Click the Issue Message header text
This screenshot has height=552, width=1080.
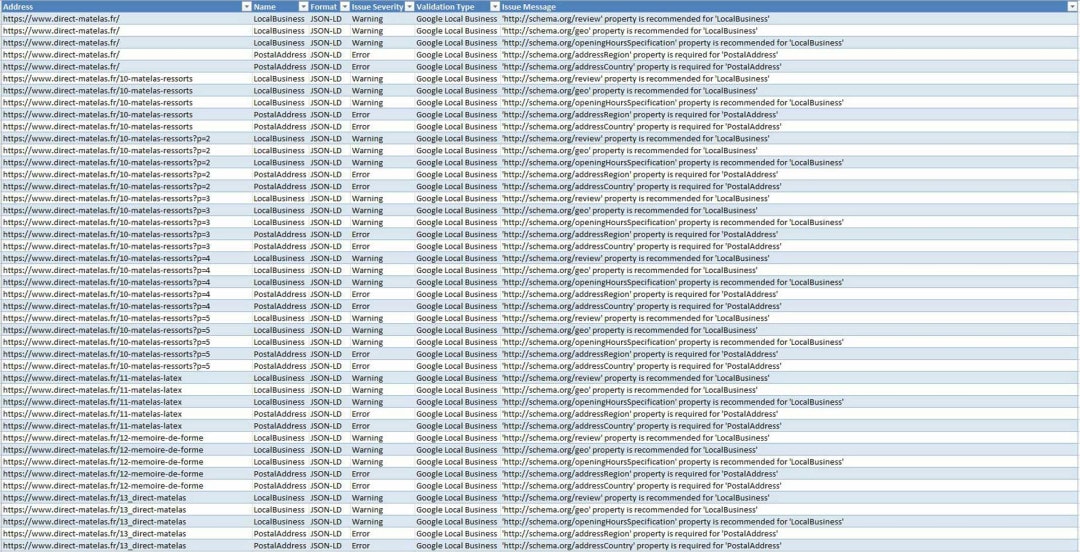pos(528,7)
